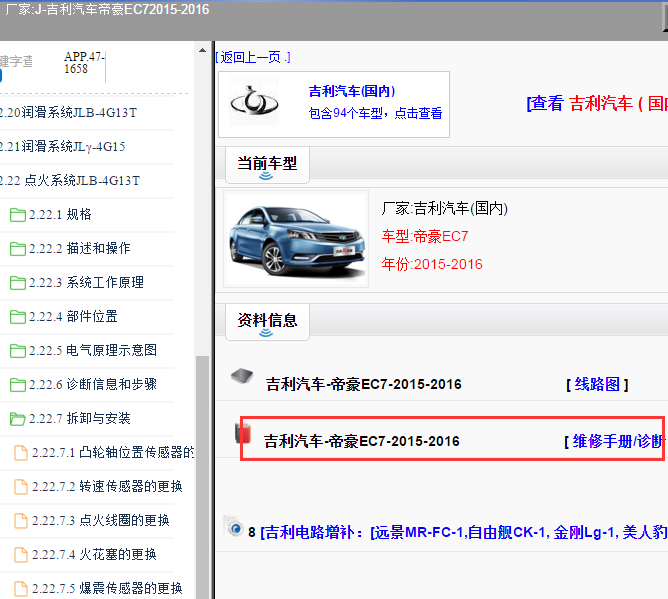This screenshot has width=668, height=599.
Task: Click 包含94个车型，点击查看 link
Action: click(375, 113)
